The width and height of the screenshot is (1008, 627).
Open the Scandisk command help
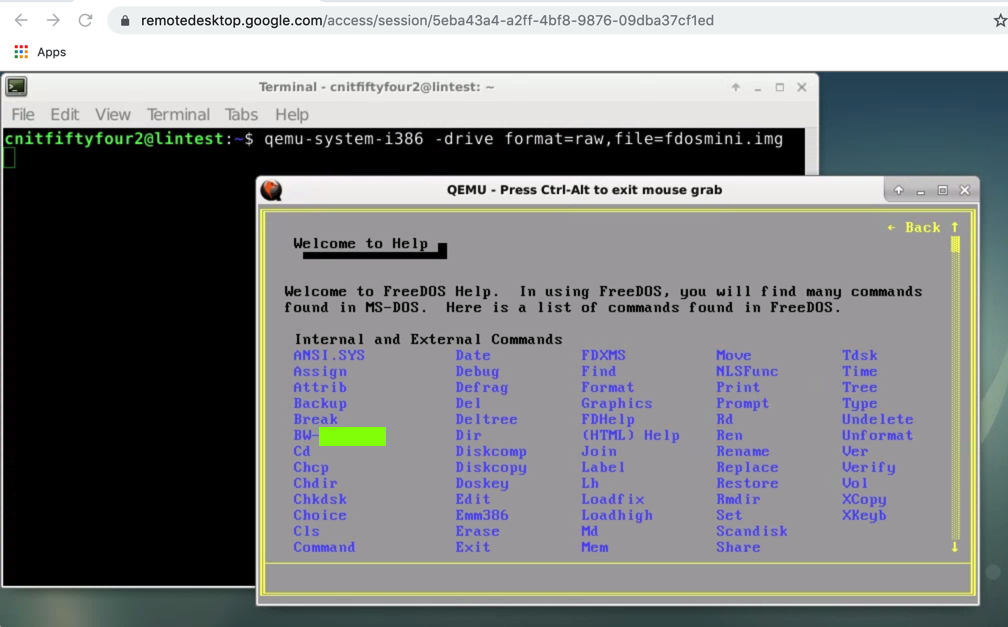(752, 531)
